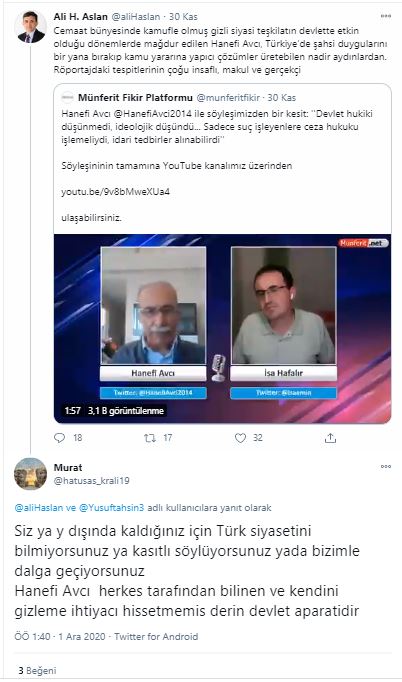Screen dimensions: 402x682
Task: Click the reply speech bubble icon
Action: pyautogui.click(x=59, y=438)
